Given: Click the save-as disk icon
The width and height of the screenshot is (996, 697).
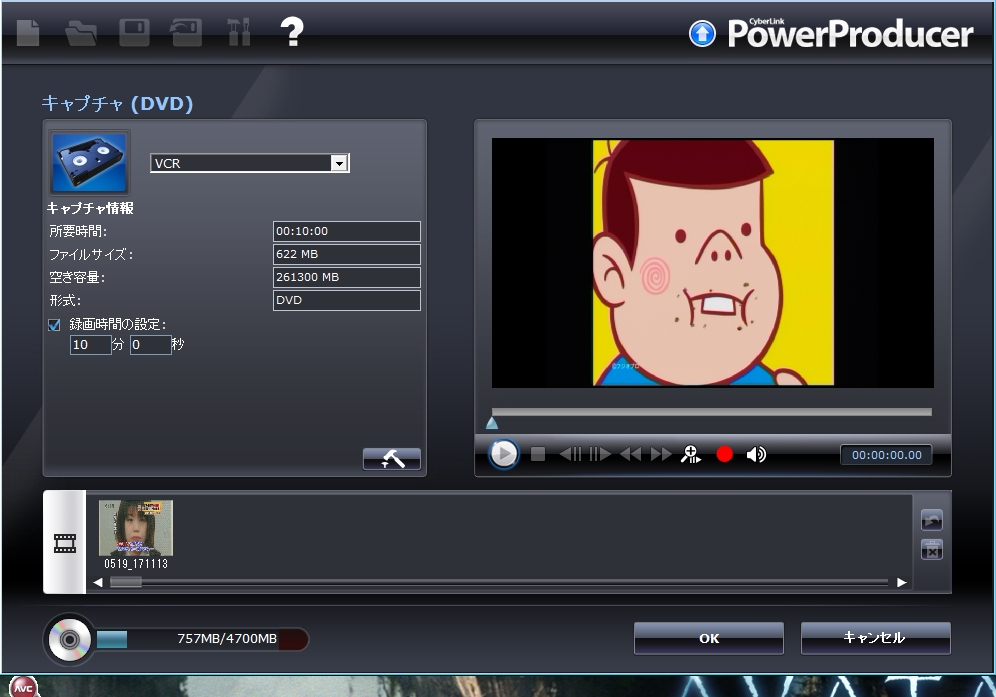Looking at the screenshot, I should point(186,32).
